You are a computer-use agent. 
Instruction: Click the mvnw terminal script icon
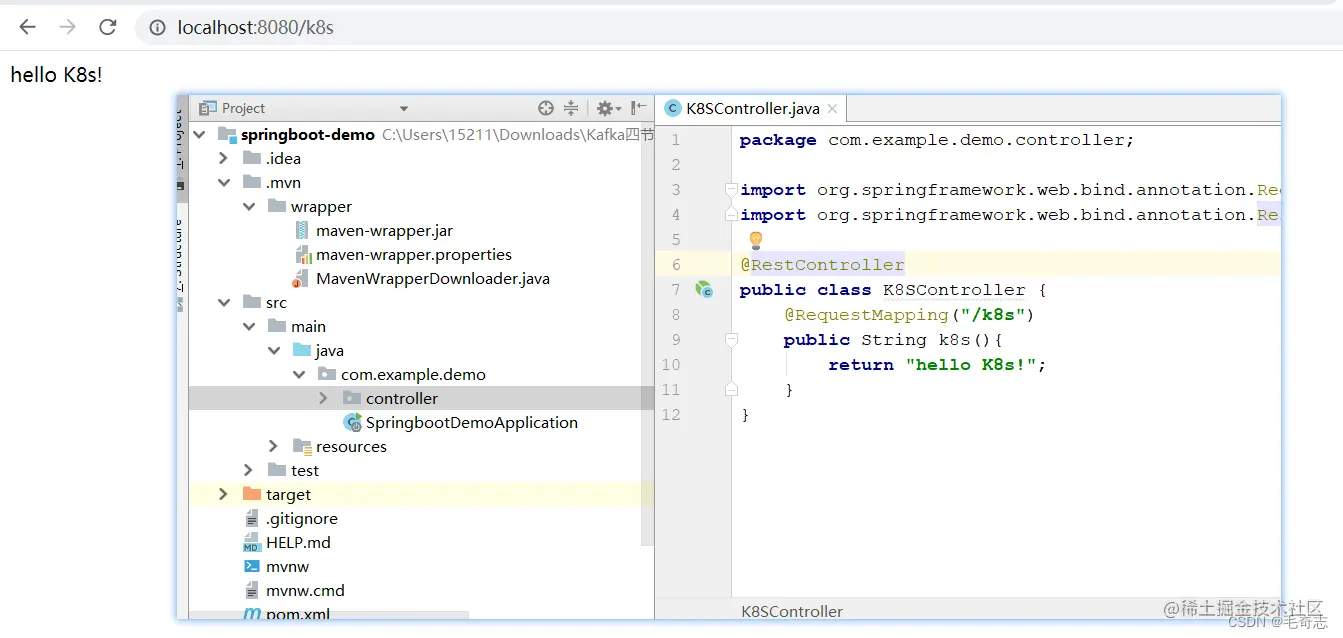click(x=252, y=566)
